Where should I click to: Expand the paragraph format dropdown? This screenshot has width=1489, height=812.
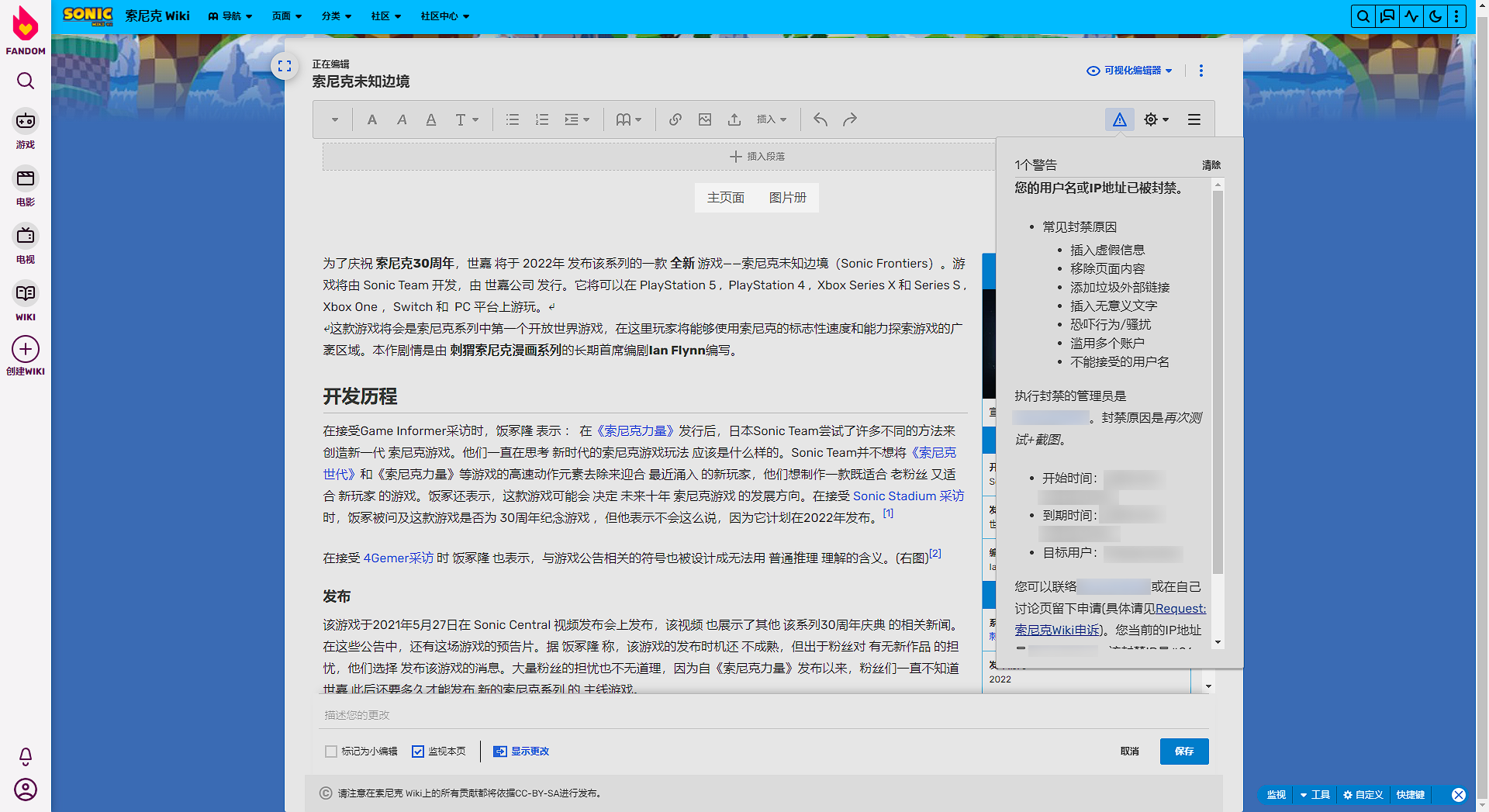click(335, 119)
